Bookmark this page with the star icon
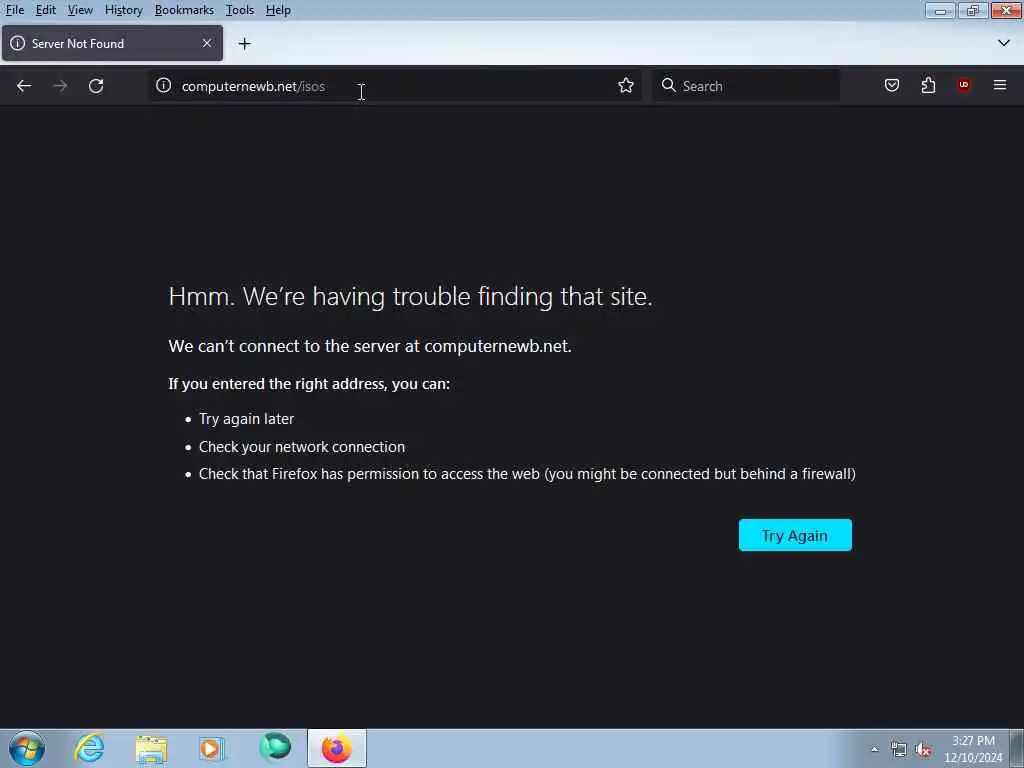This screenshot has height=768, width=1024. [x=626, y=86]
